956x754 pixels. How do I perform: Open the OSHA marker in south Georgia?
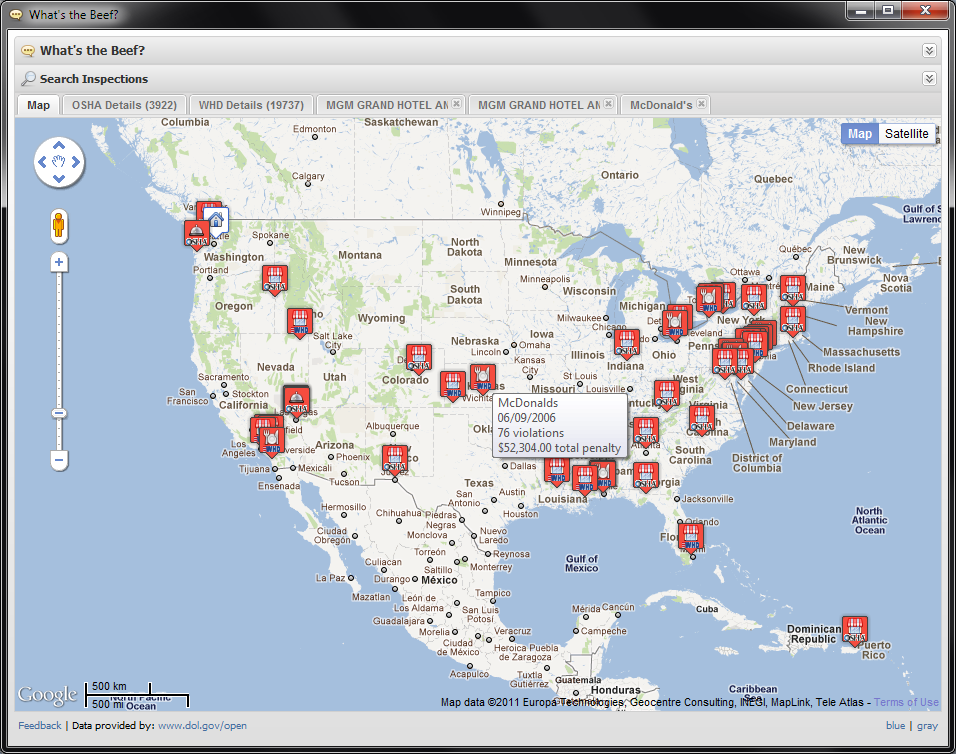tap(646, 477)
